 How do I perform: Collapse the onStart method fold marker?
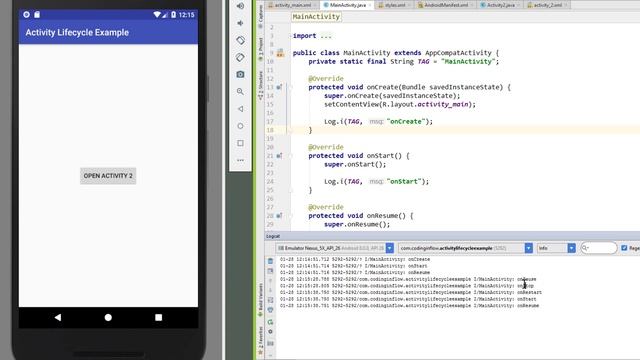290,156
